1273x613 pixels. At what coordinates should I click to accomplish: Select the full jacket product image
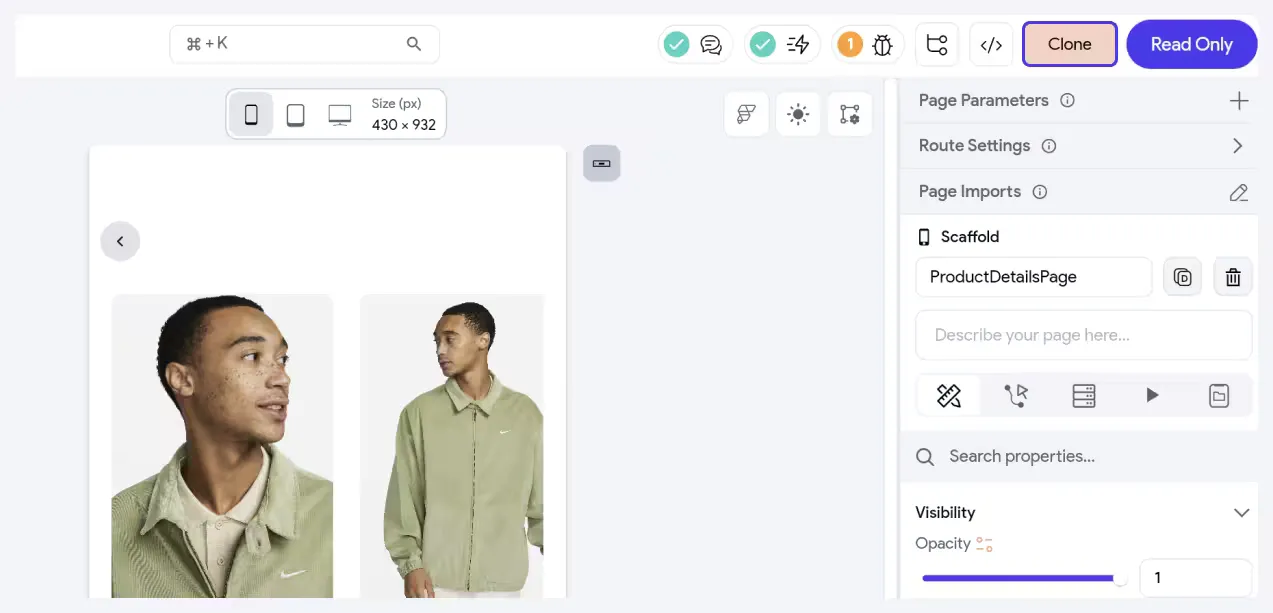[x=452, y=446]
